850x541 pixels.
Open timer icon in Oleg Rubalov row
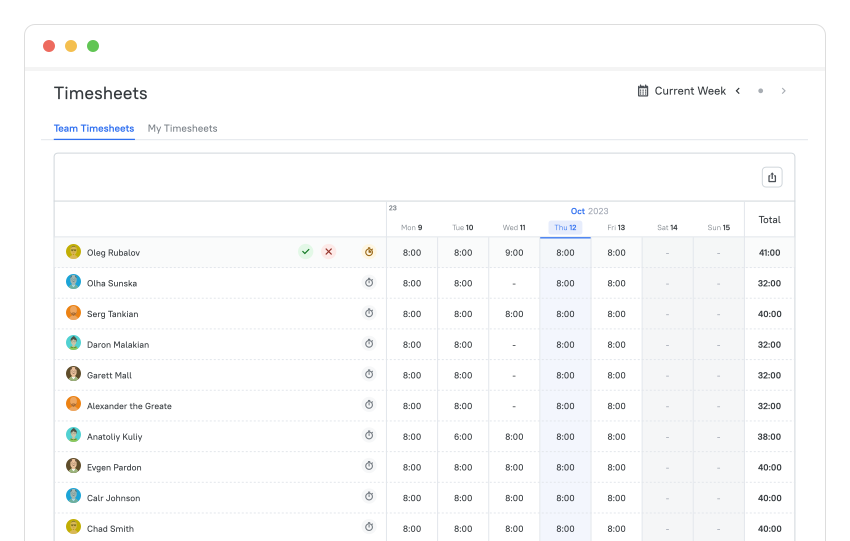point(369,252)
